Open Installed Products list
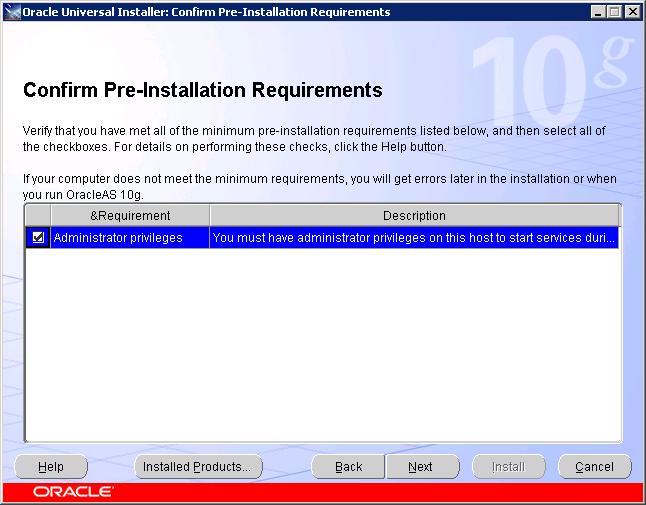This screenshot has width=646, height=505. [x=198, y=467]
